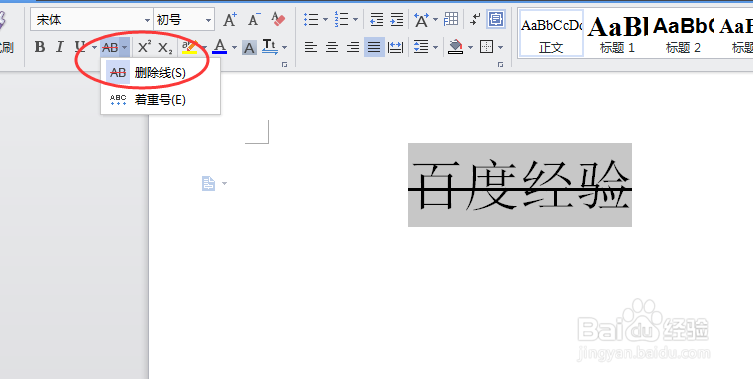Apply 正文 style

click(x=551, y=34)
